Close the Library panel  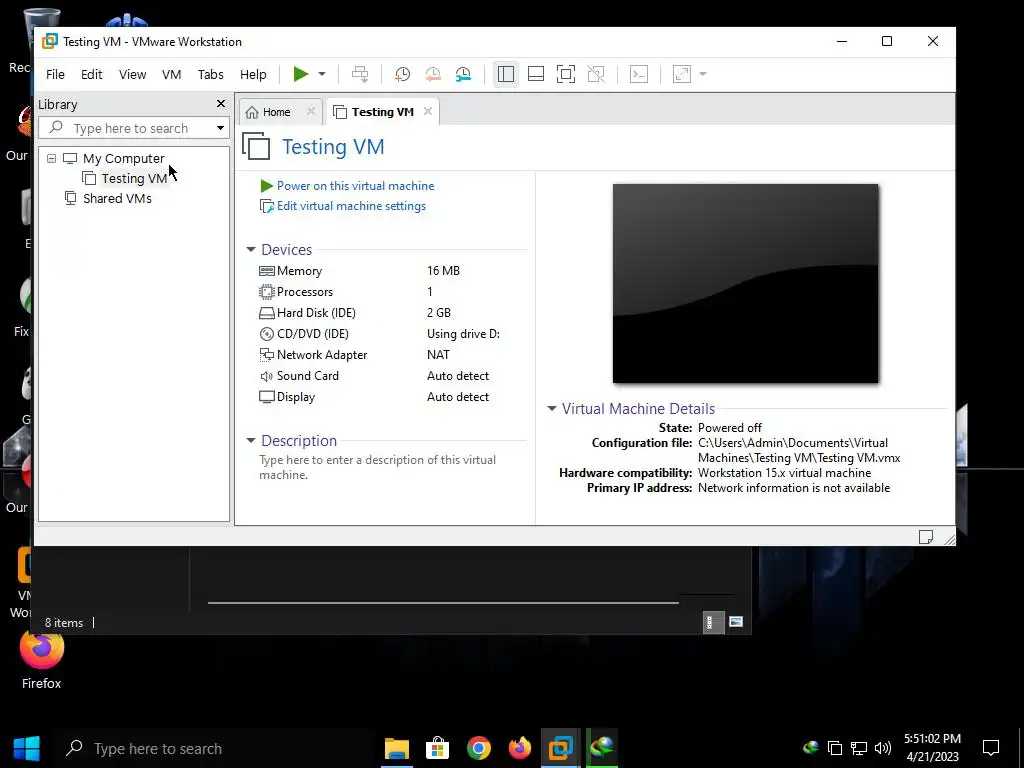coord(221,104)
